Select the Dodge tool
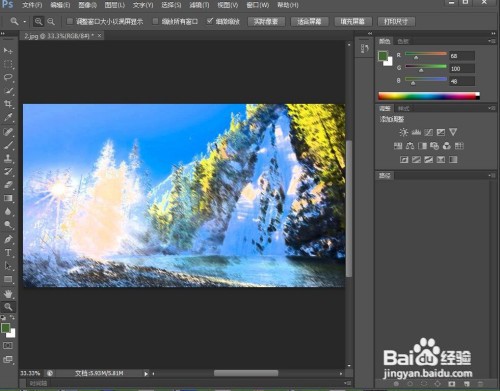 tap(8, 225)
